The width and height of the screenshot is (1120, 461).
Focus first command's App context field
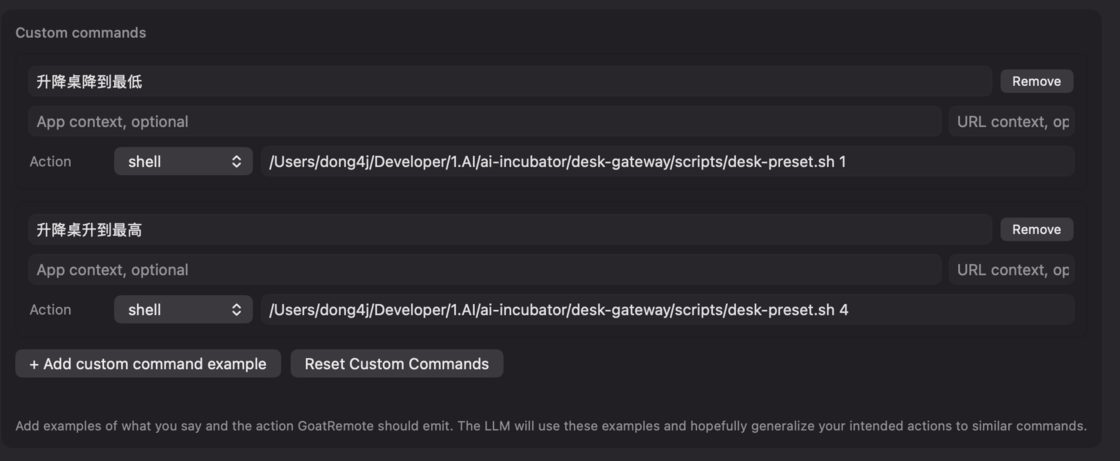point(485,122)
